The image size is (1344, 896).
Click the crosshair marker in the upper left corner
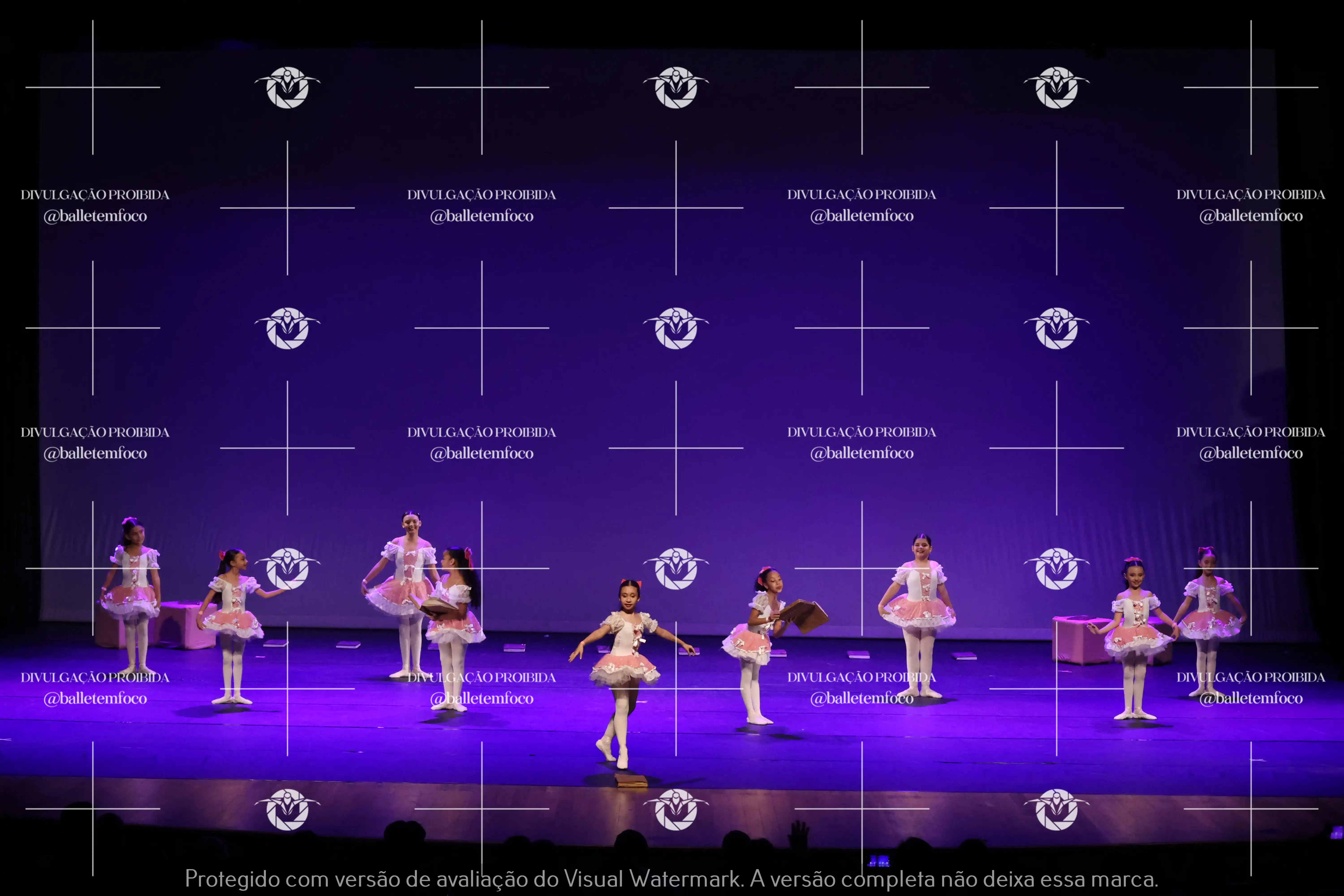(x=93, y=87)
